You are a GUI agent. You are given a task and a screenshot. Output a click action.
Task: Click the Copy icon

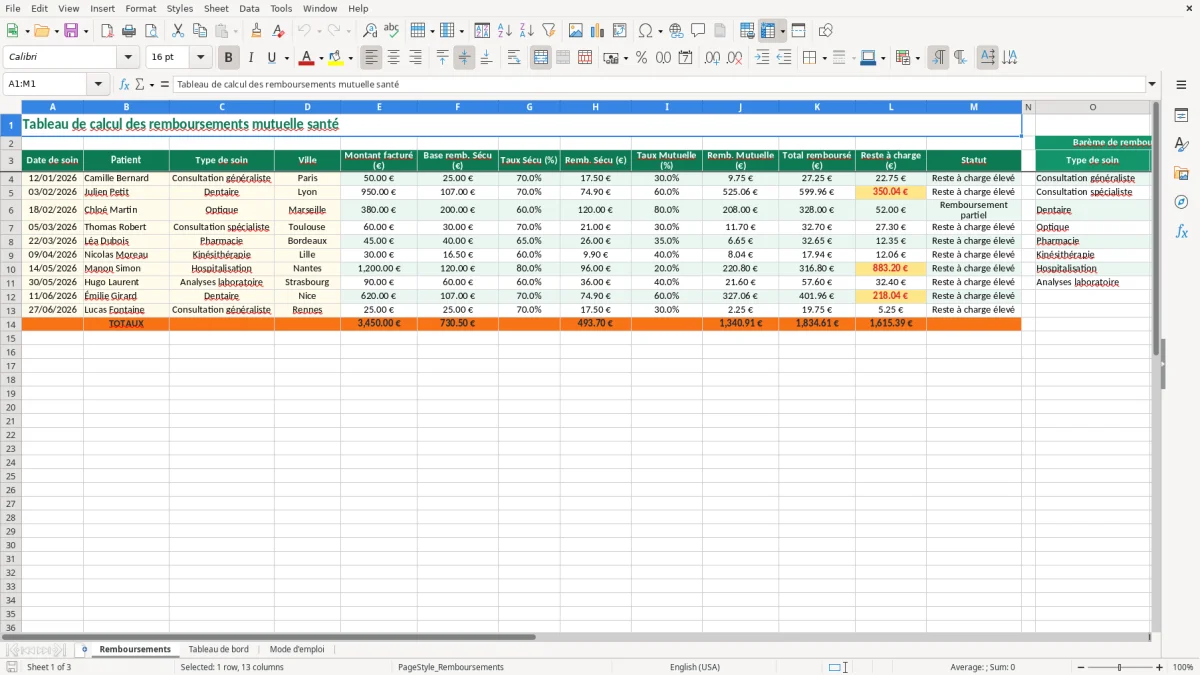tap(200, 31)
